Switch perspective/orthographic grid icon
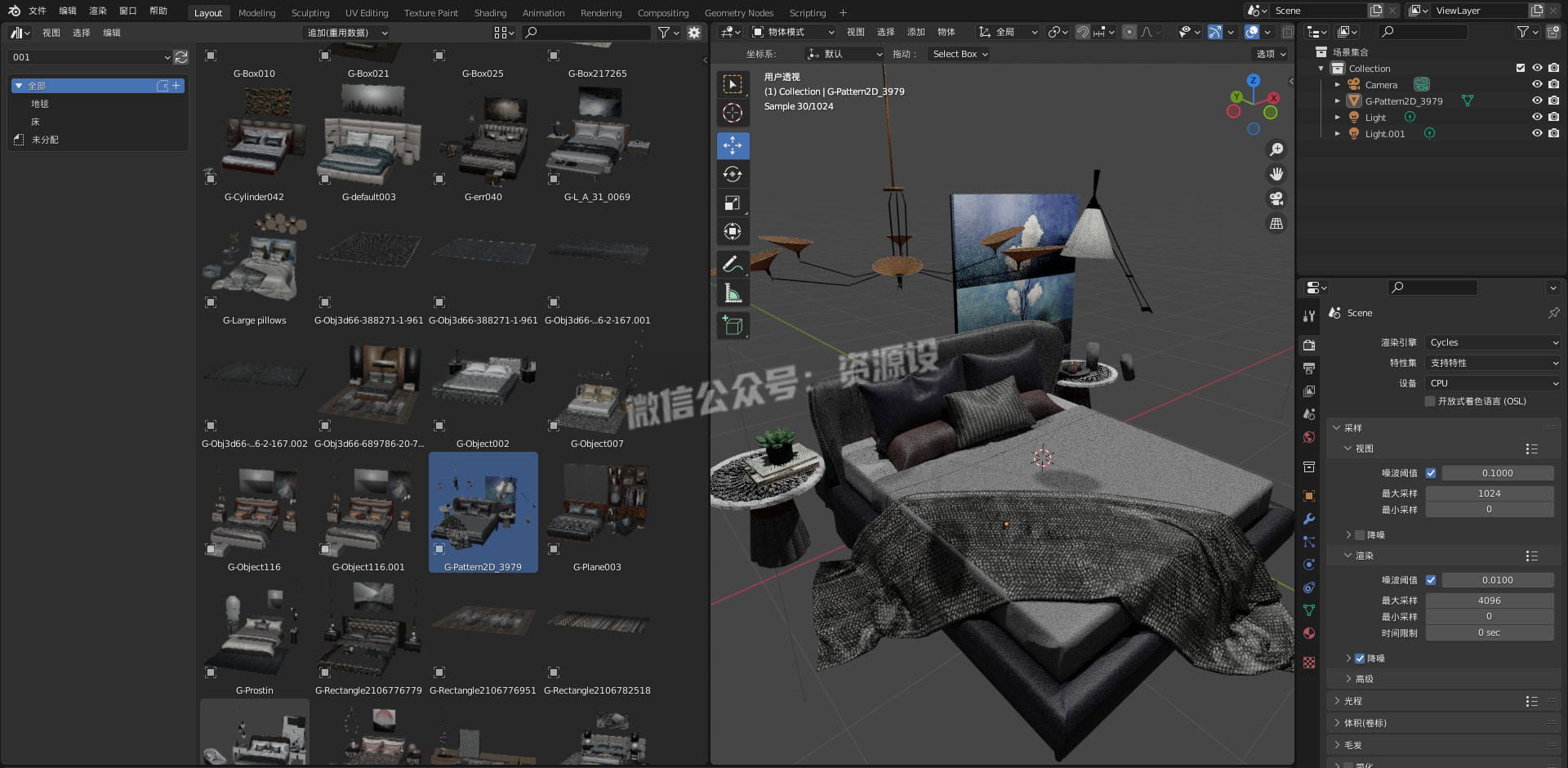The height and width of the screenshot is (768, 1568). tap(1276, 223)
